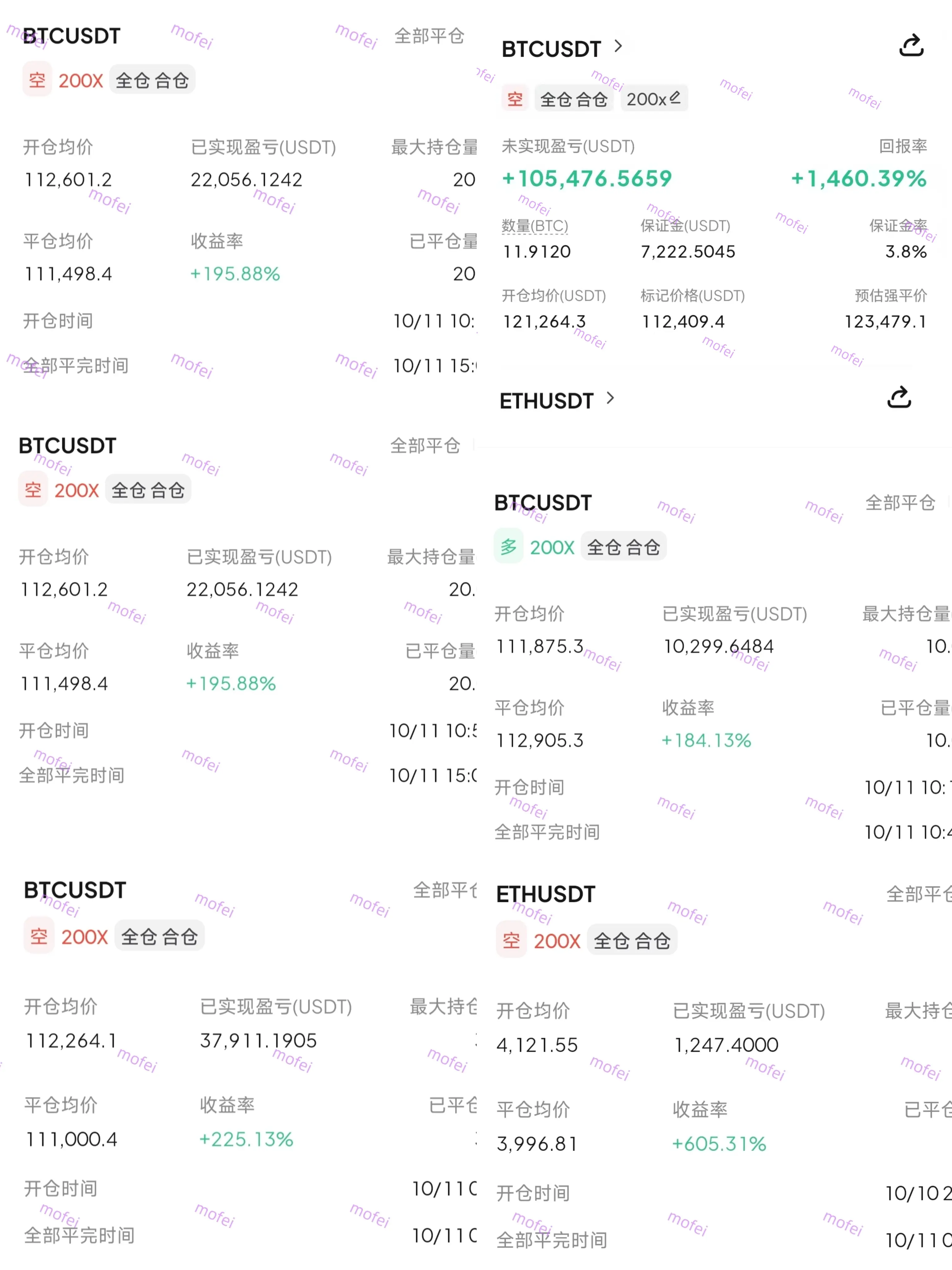The image size is (952, 1270).
Task: Click 空 badge on 37,911.1905 profit card
Action: 39,936
